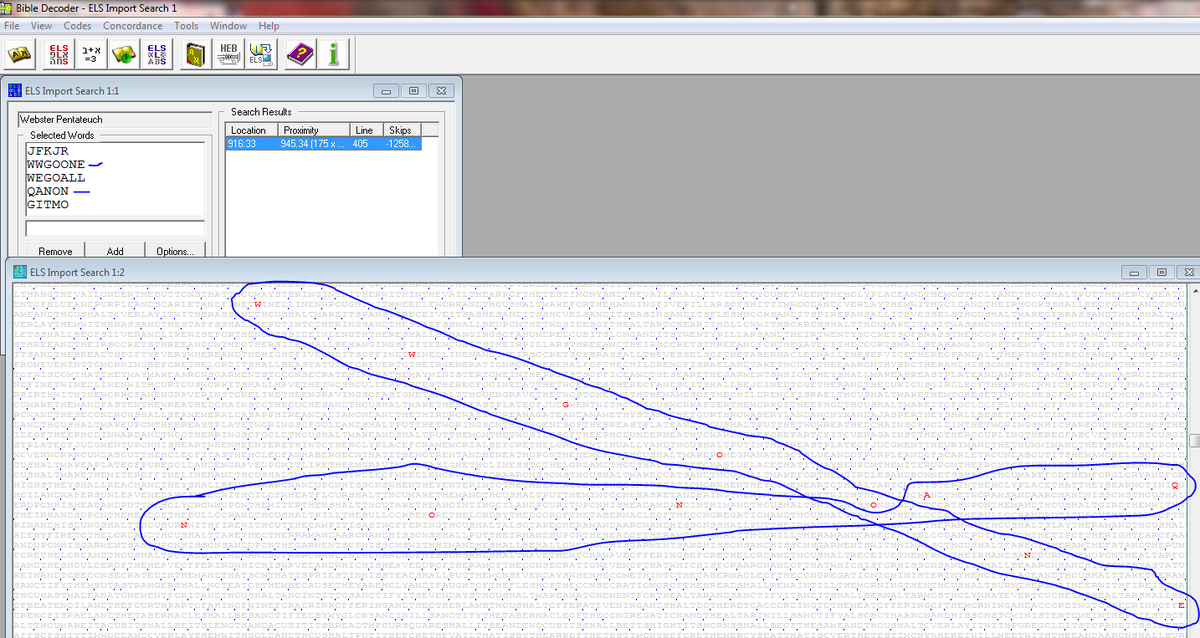The height and width of the screenshot is (638, 1200).
Task: Open the green book with clock icon
Action: click(x=124, y=55)
